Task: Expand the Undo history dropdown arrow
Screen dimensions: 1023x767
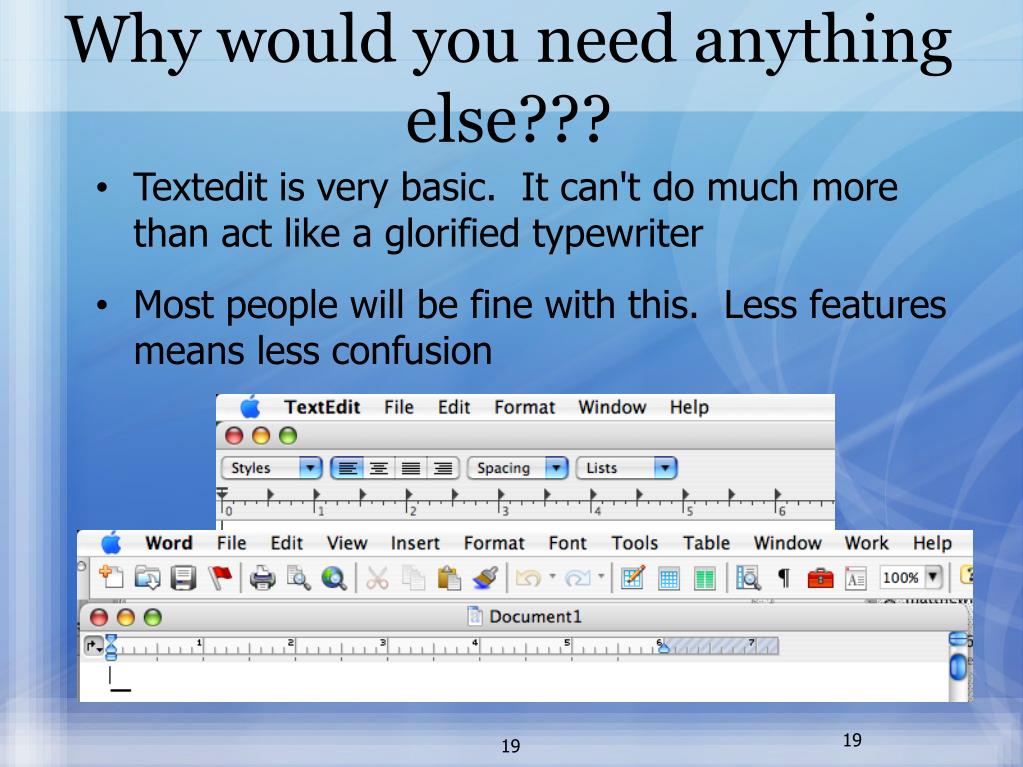Action: point(552,577)
